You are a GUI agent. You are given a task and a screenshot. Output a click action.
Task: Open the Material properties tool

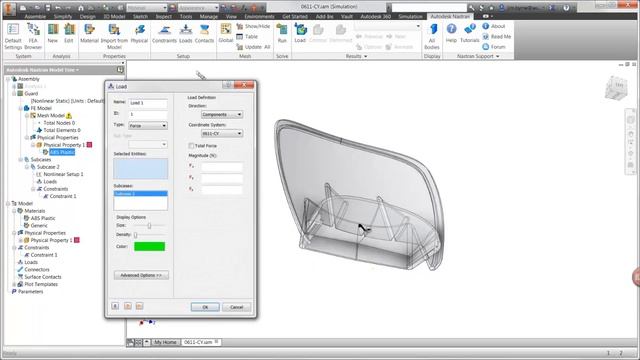click(89, 33)
